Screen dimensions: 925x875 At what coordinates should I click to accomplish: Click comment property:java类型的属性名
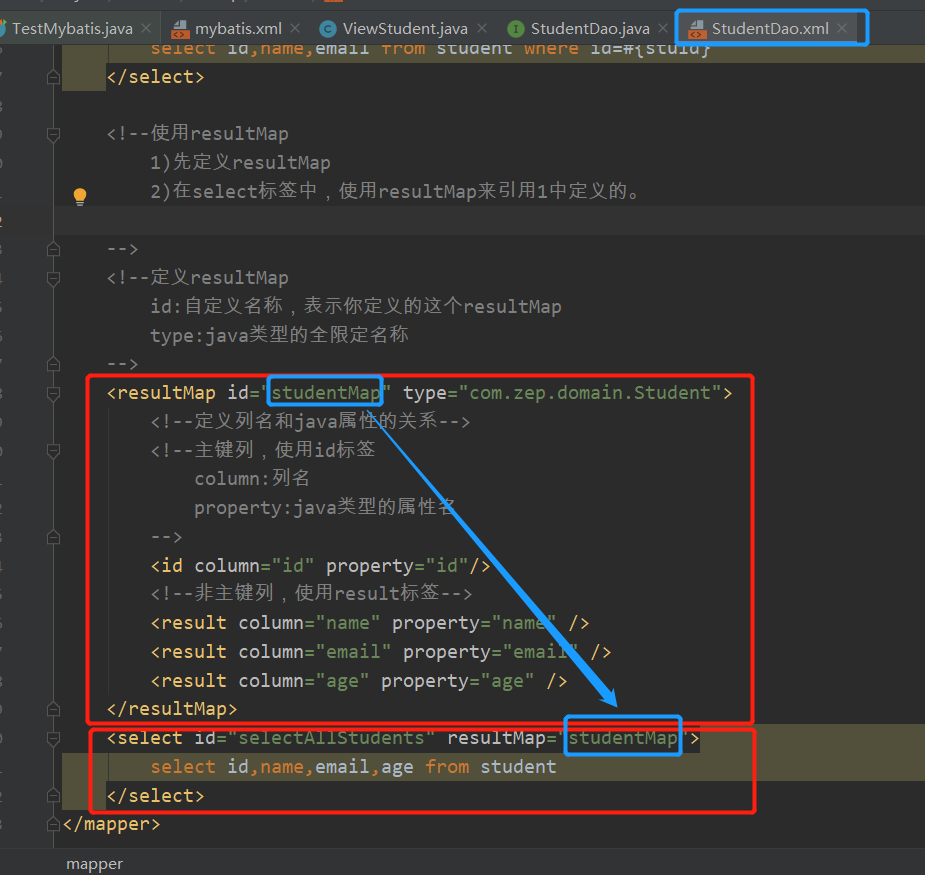(324, 507)
